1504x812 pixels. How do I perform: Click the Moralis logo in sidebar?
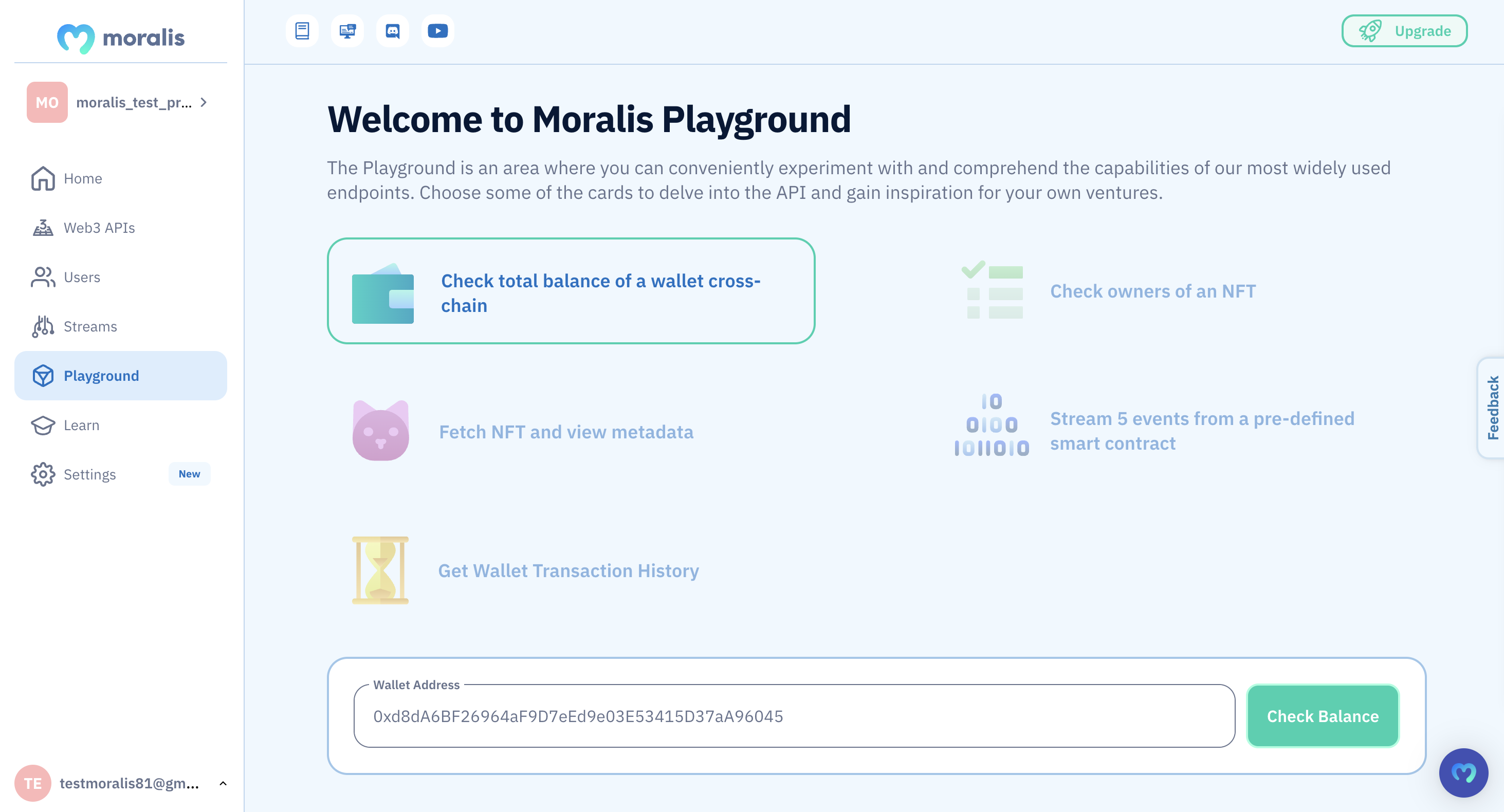(121, 38)
